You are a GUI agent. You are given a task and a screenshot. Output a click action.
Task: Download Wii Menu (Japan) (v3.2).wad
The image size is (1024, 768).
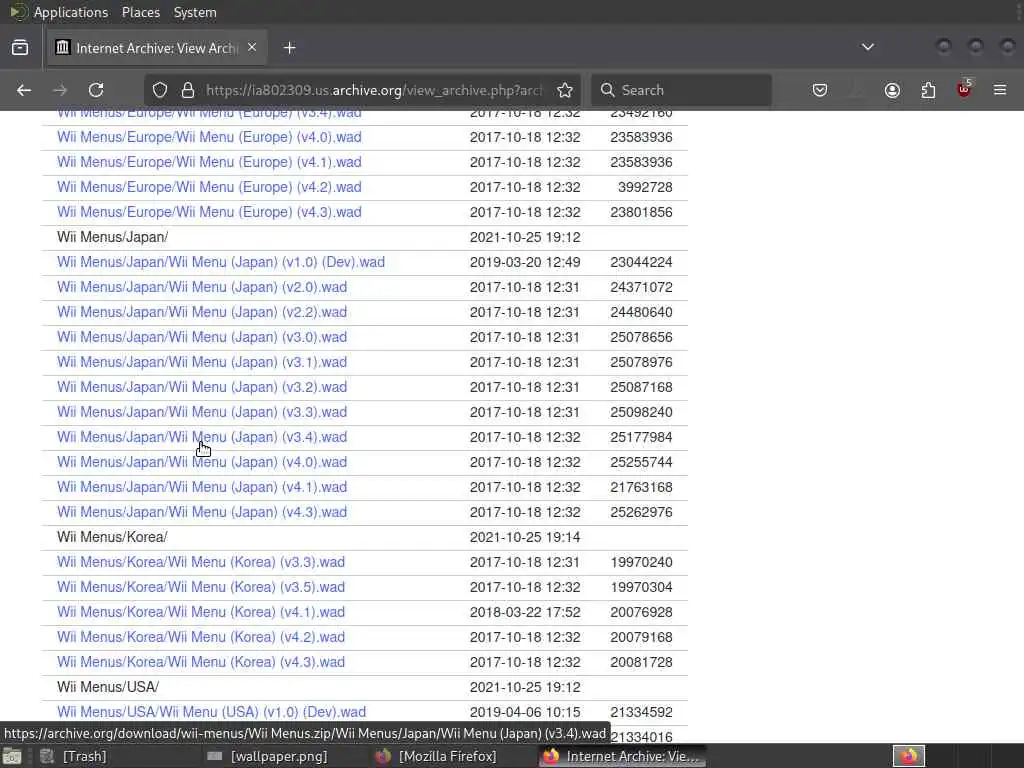click(x=202, y=387)
